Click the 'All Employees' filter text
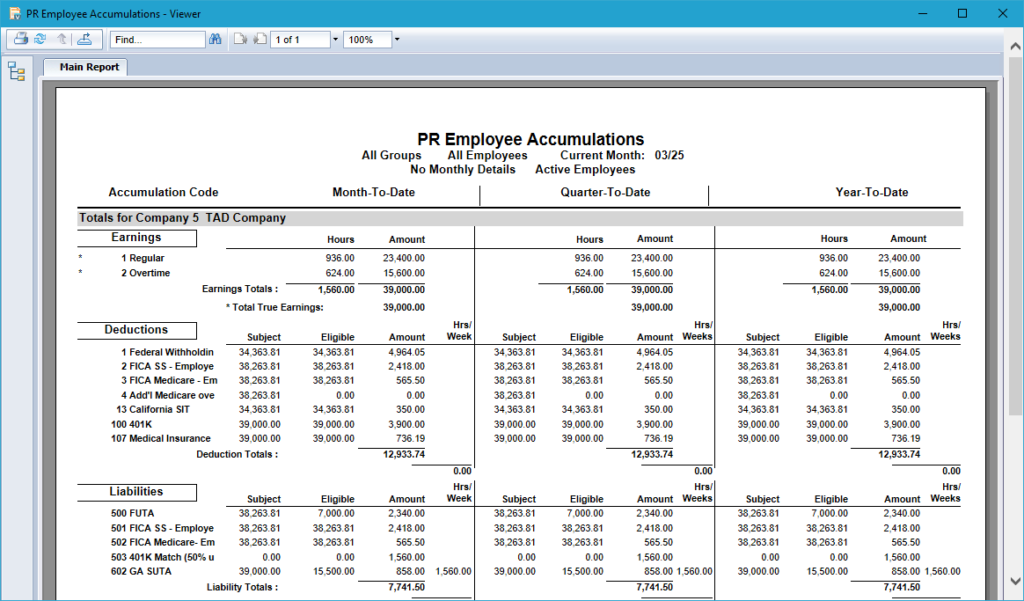The image size is (1024, 601). pos(487,155)
